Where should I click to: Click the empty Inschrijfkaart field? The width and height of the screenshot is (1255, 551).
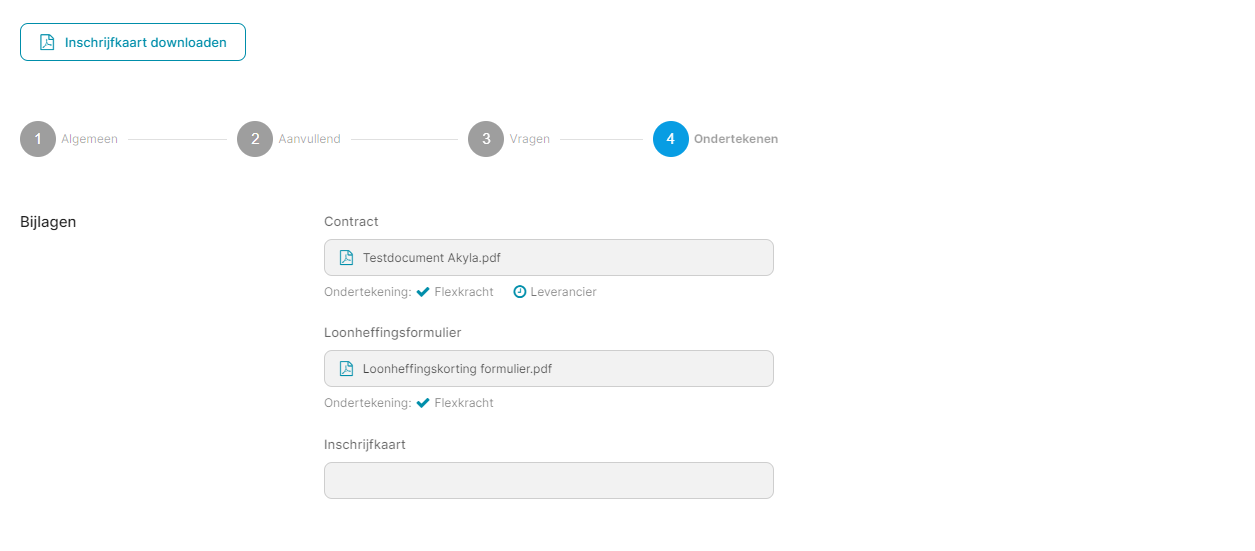pos(549,480)
